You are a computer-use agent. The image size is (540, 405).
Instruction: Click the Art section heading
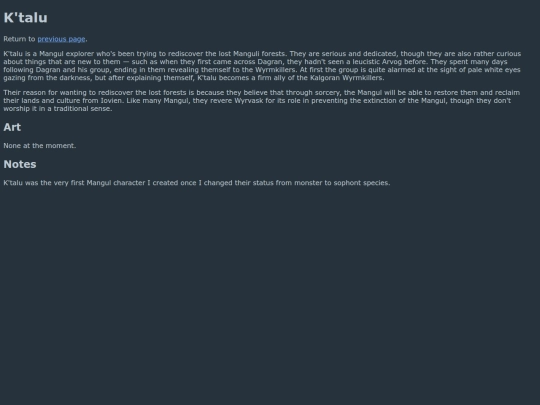coord(12,127)
